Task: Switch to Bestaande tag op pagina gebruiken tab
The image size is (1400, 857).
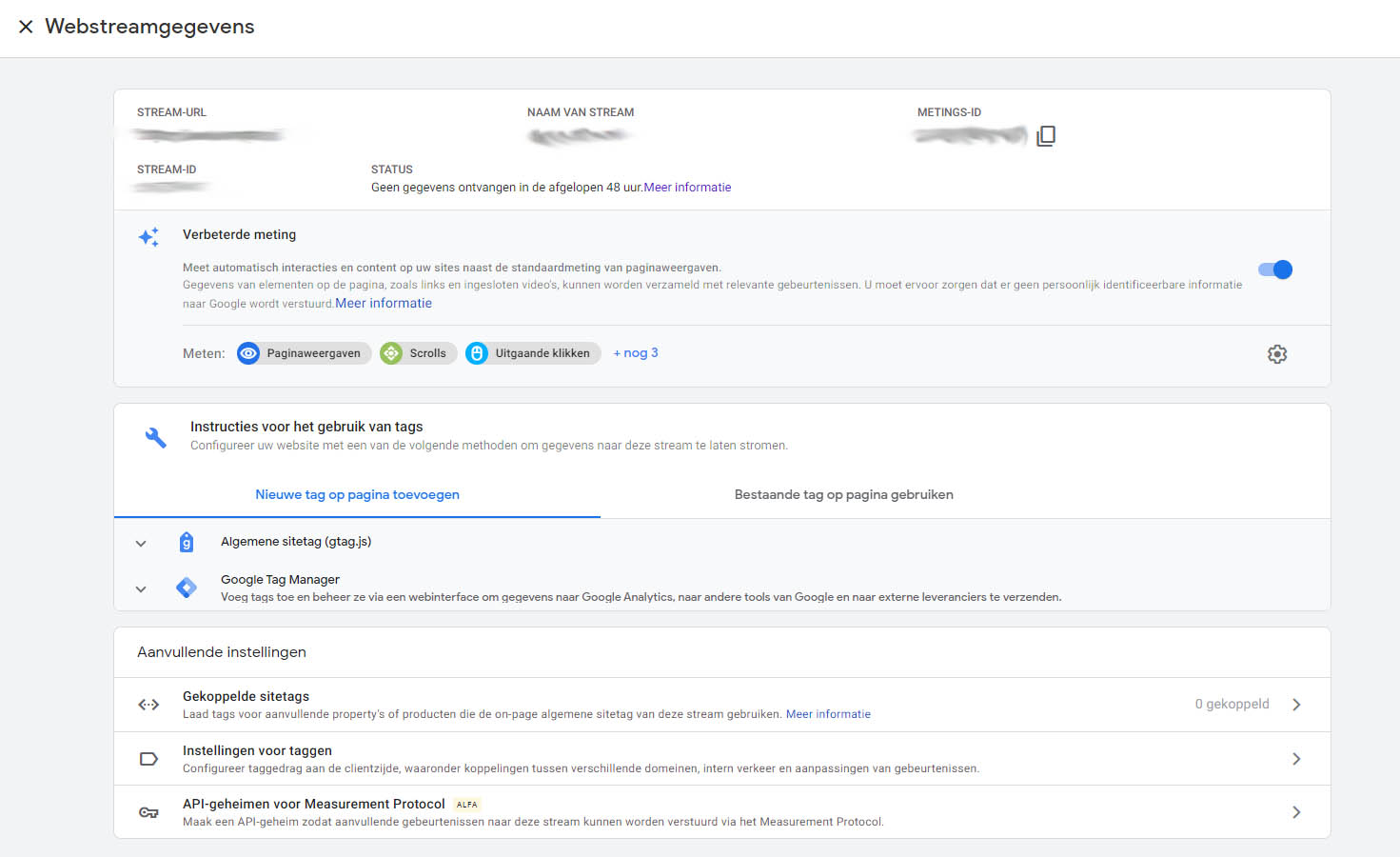Action: coord(843,494)
